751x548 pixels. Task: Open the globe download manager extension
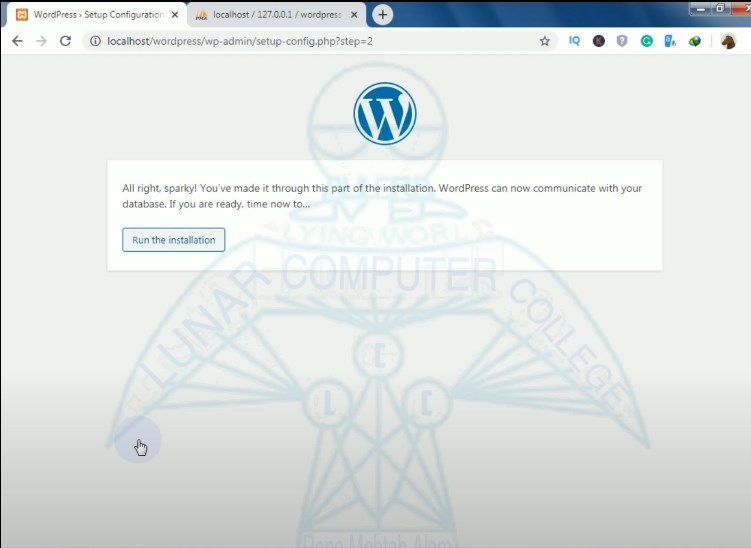click(695, 41)
